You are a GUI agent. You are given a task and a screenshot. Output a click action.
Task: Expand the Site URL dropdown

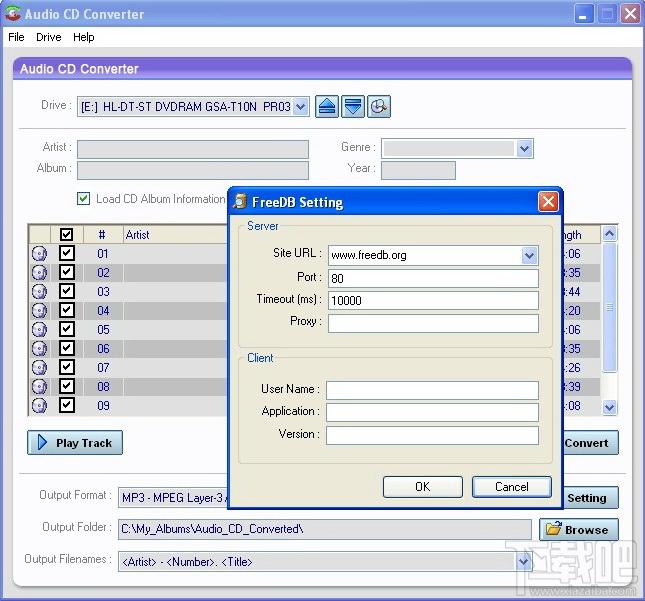coord(529,255)
